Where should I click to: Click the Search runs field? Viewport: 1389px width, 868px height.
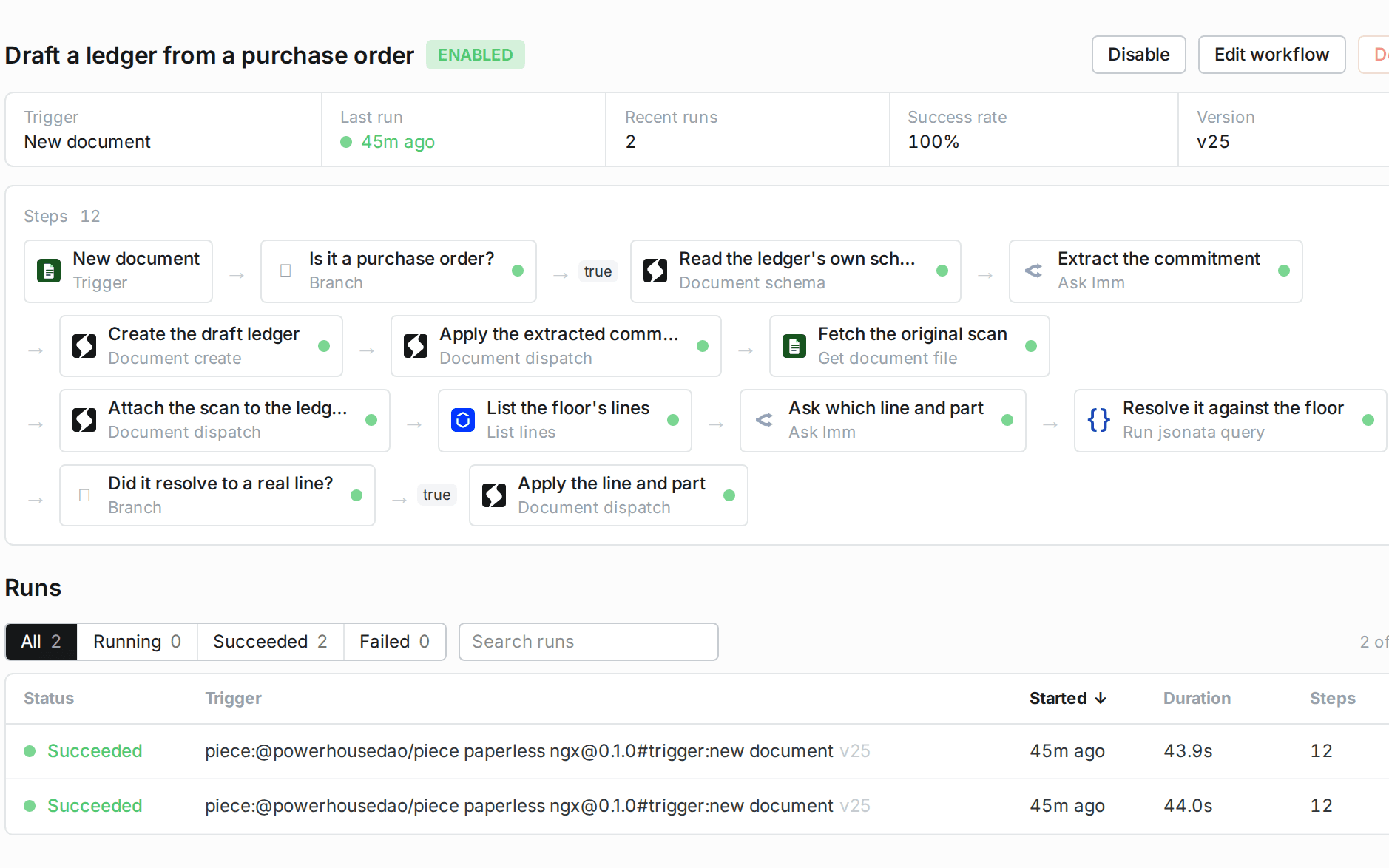coord(588,642)
